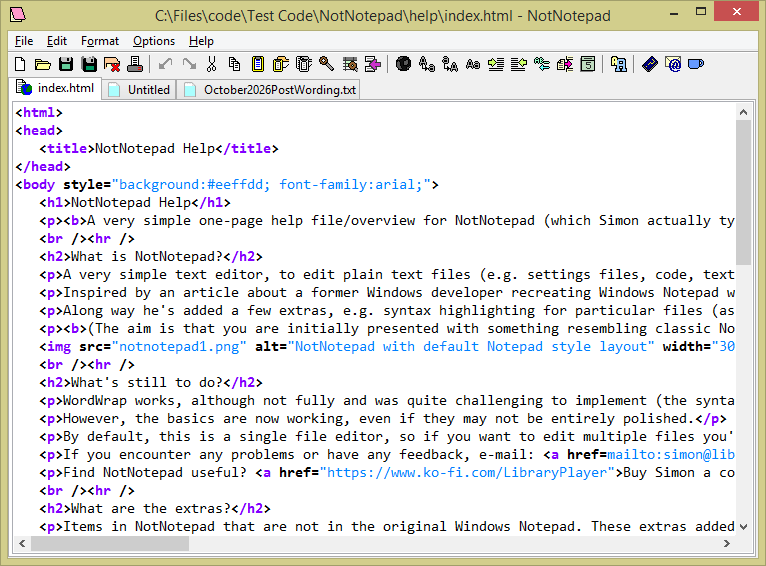Viewport: 766px width, 566px height.
Task: Click the AB cyan arrows icon
Action: click(542, 64)
